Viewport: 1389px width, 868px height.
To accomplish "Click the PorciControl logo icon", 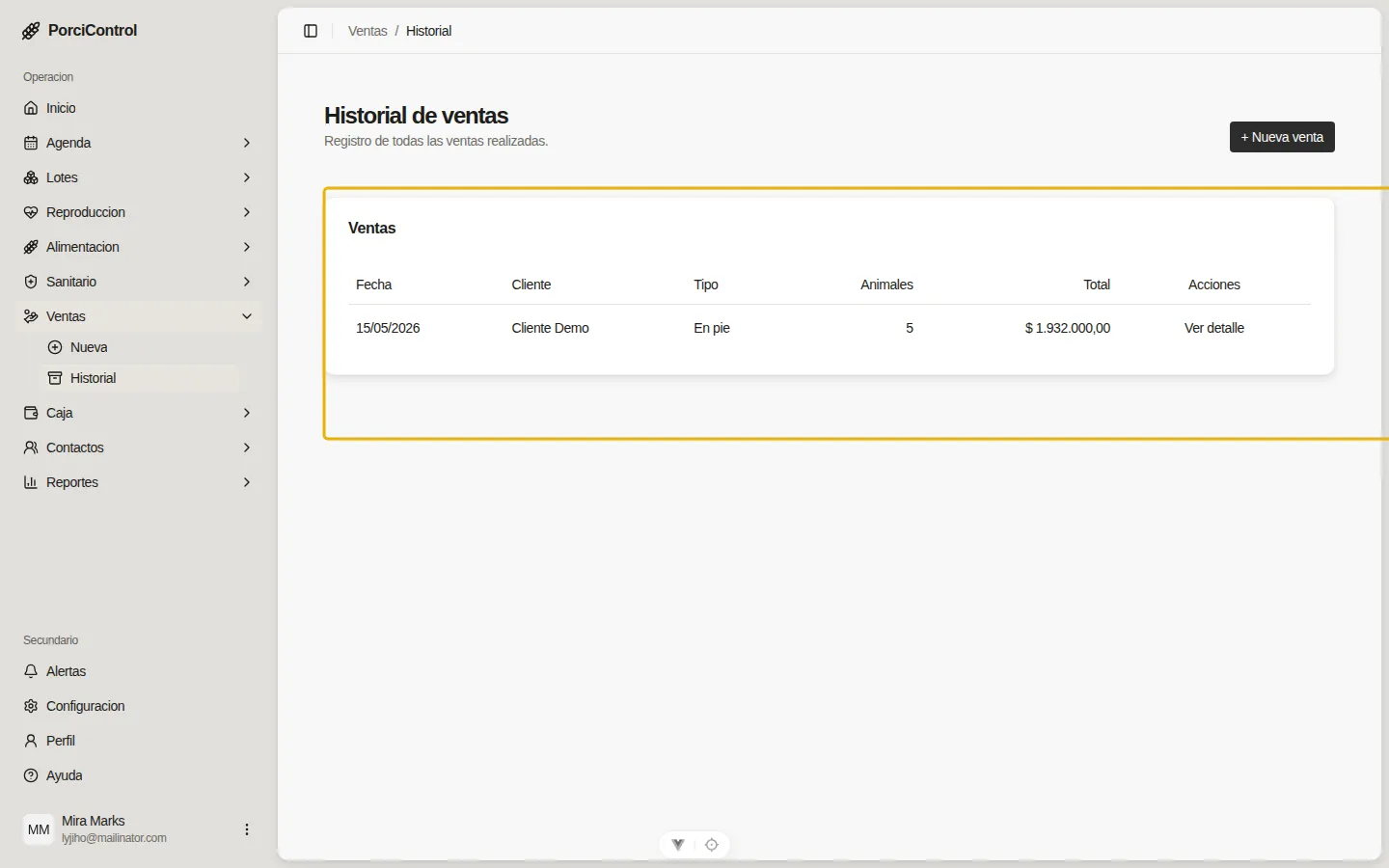I will tap(31, 31).
